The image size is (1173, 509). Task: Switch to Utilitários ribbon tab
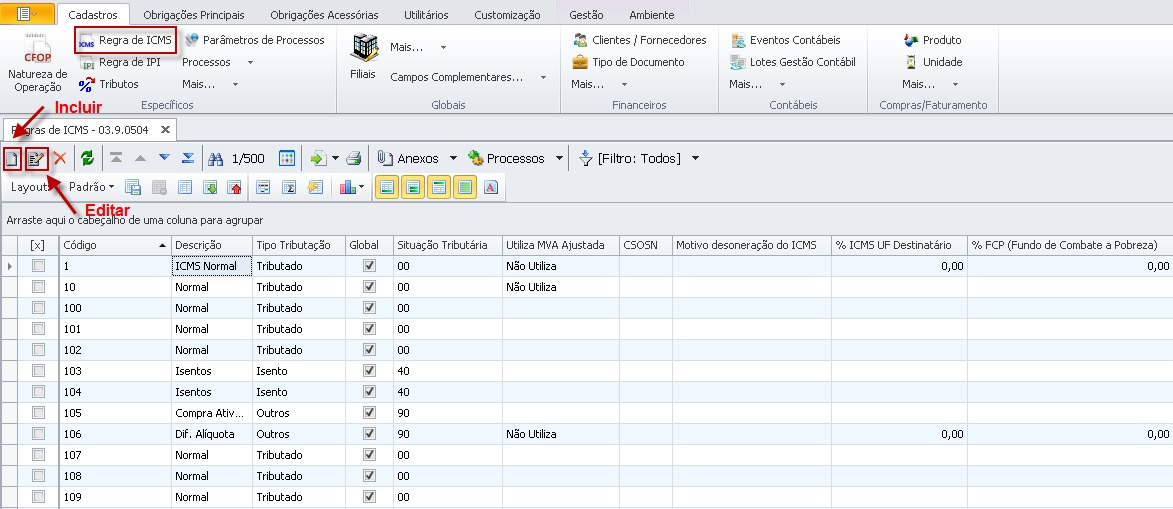click(426, 14)
